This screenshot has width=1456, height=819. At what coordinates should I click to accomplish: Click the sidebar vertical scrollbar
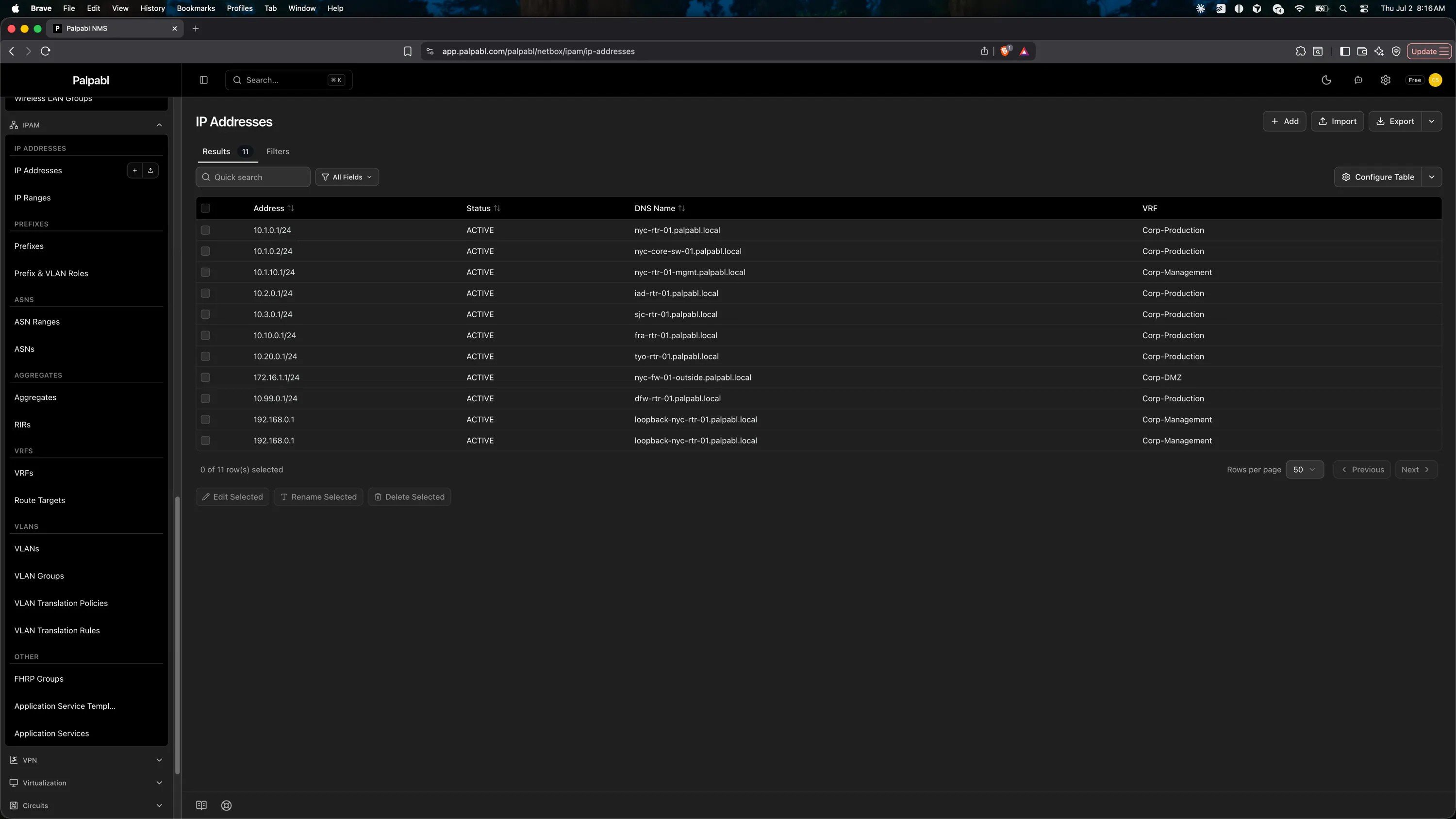coord(178,634)
